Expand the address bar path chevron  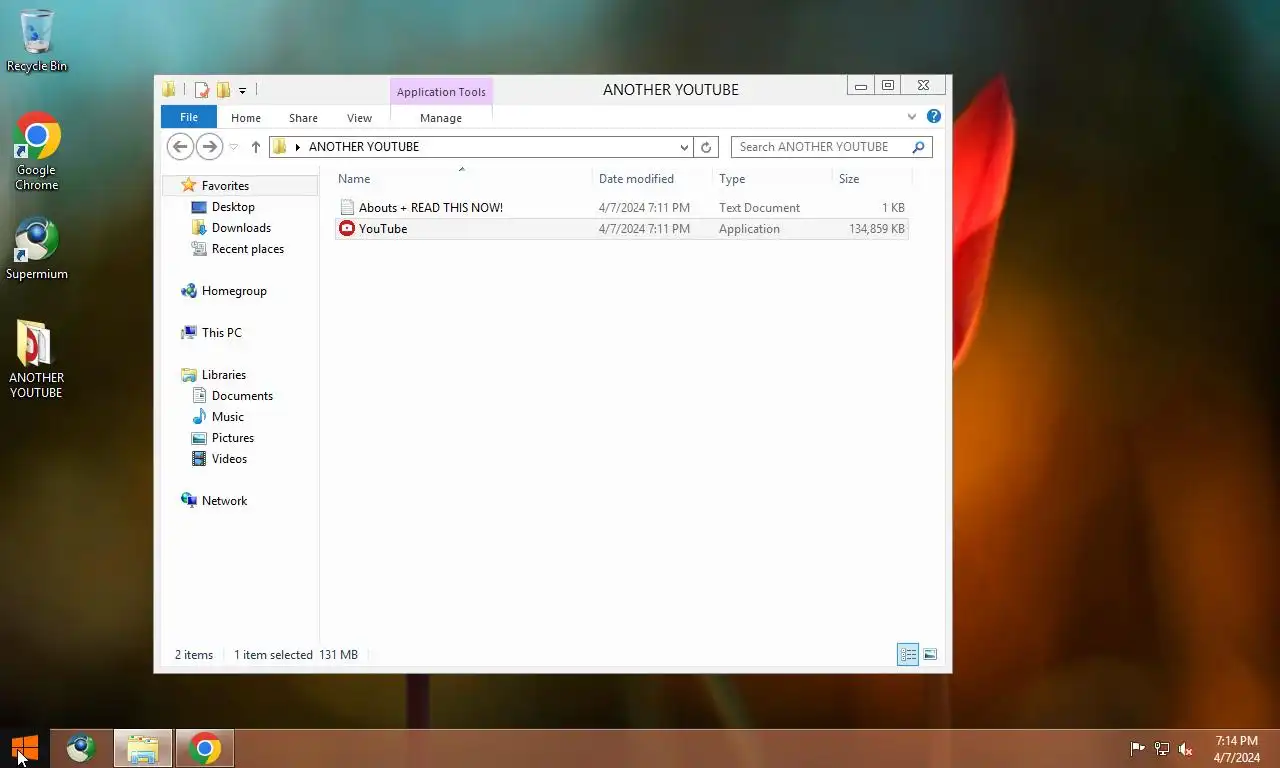click(298, 147)
